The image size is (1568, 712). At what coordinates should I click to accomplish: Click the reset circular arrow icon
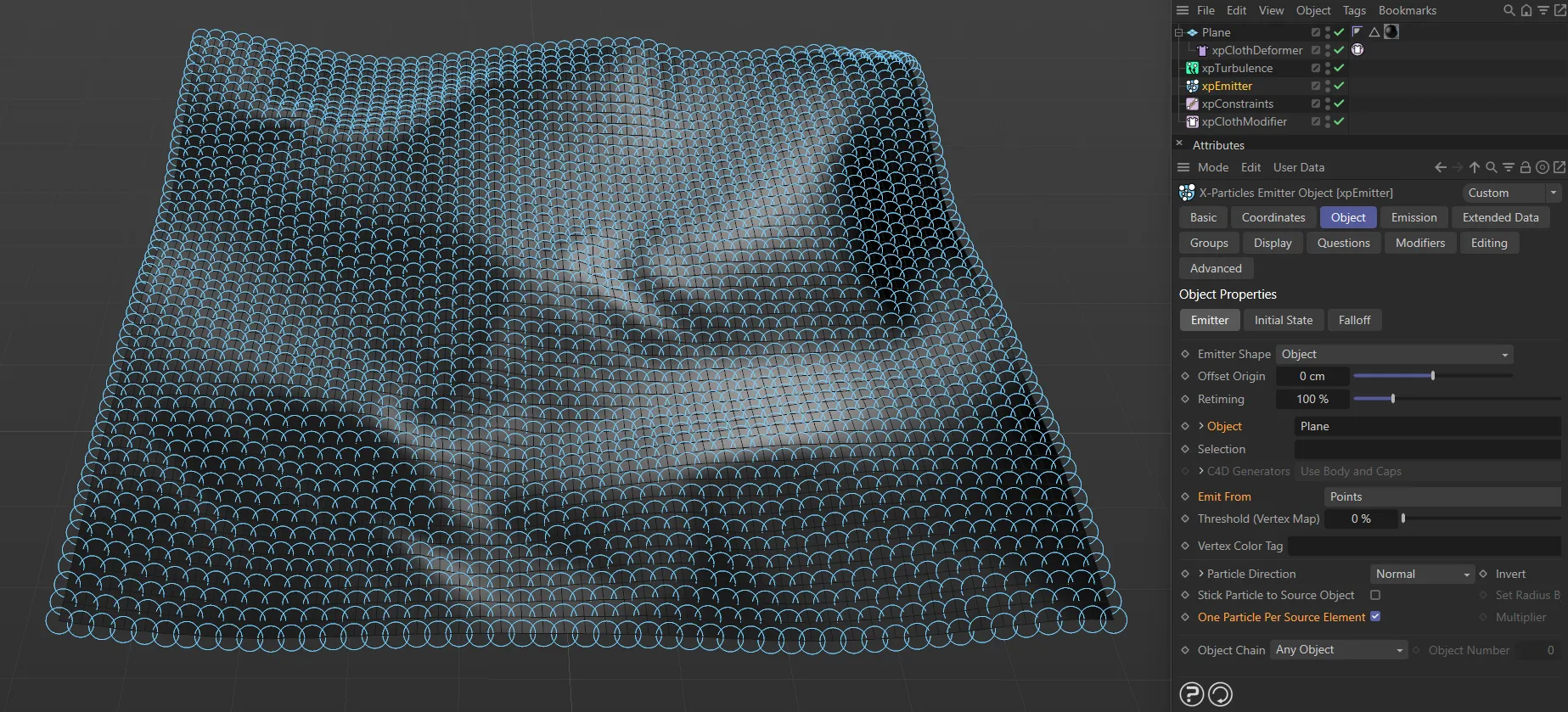coord(1220,694)
